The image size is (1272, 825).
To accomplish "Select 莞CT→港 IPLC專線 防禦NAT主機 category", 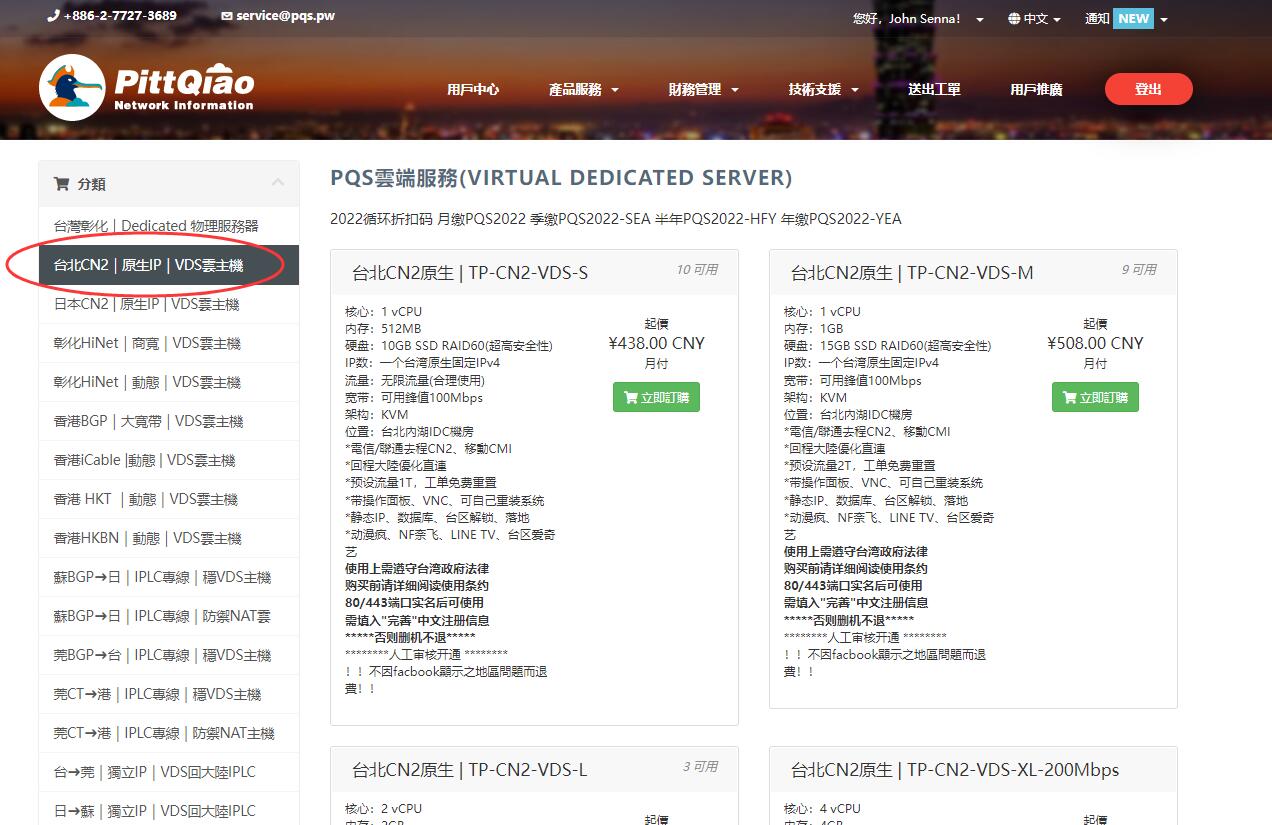I will (x=169, y=733).
